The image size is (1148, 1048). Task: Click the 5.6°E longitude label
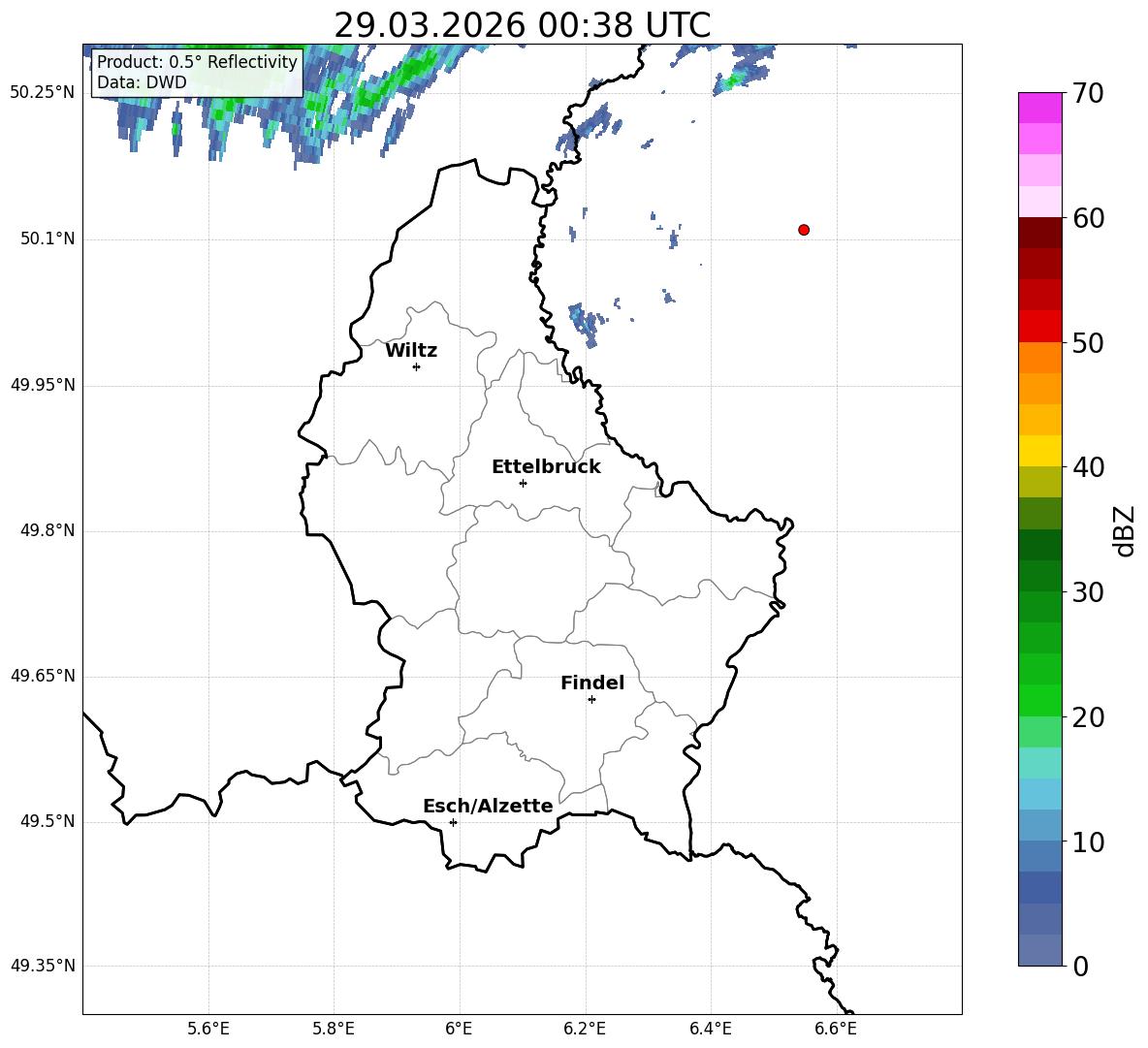point(208,1029)
